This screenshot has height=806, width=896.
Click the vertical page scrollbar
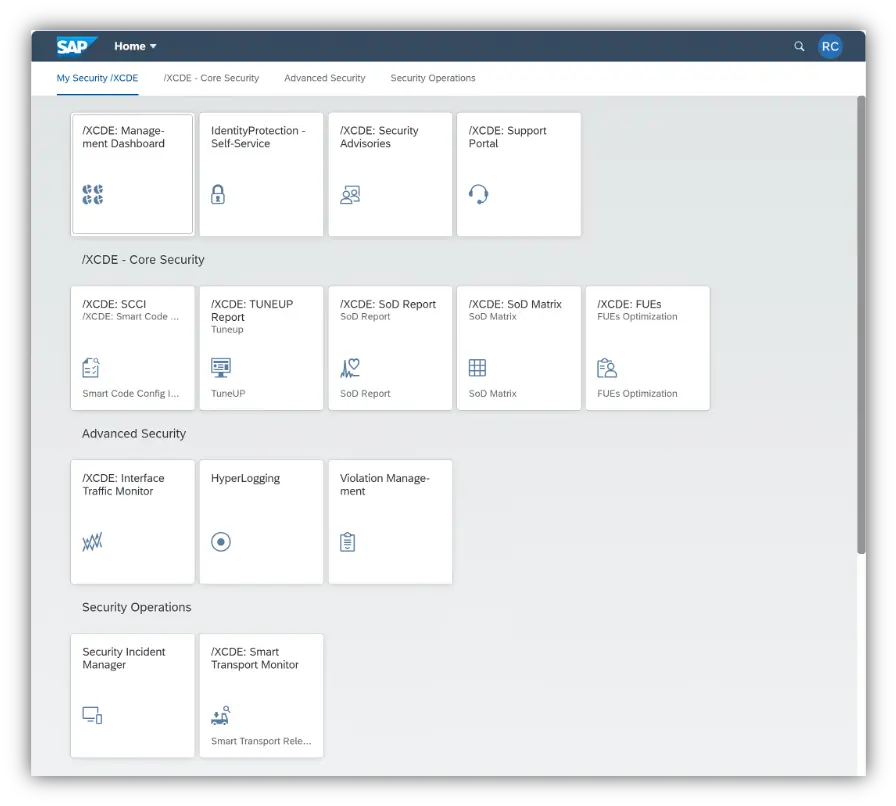coord(861,325)
